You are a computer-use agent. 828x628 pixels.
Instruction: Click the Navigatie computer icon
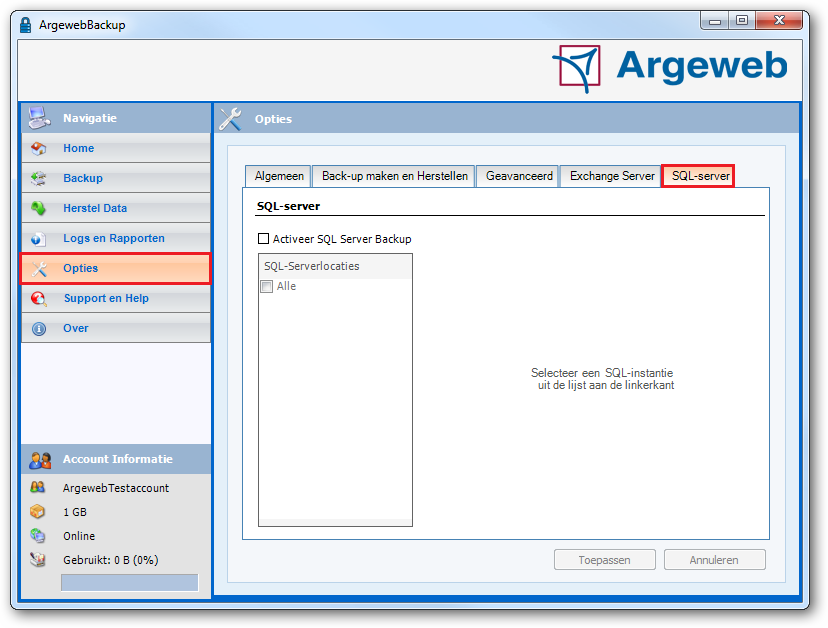[39, 118]
